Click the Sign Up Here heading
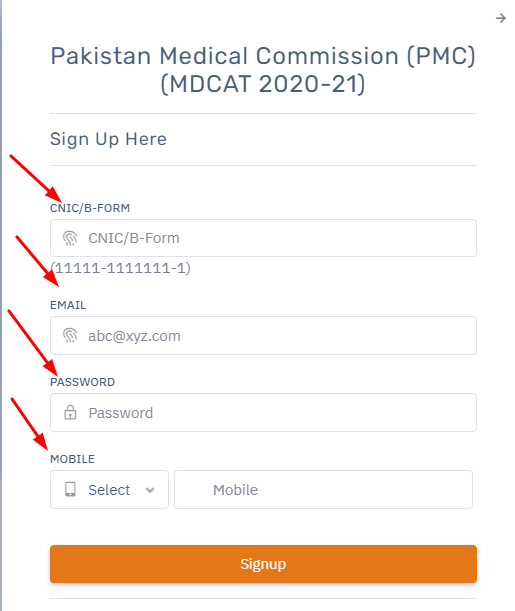This screenshot has height=611, width=515. pyautogui.click(x=108, y=139)
